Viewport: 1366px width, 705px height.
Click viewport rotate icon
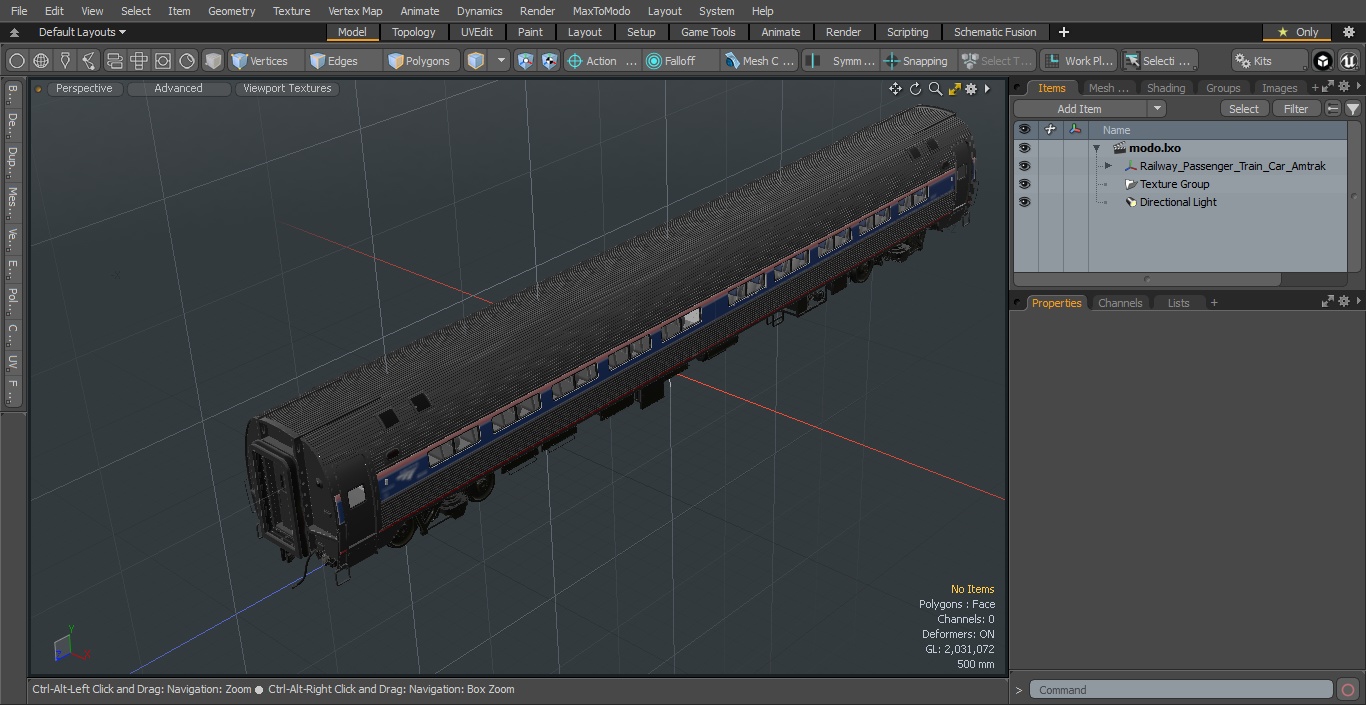coord(915,89)
